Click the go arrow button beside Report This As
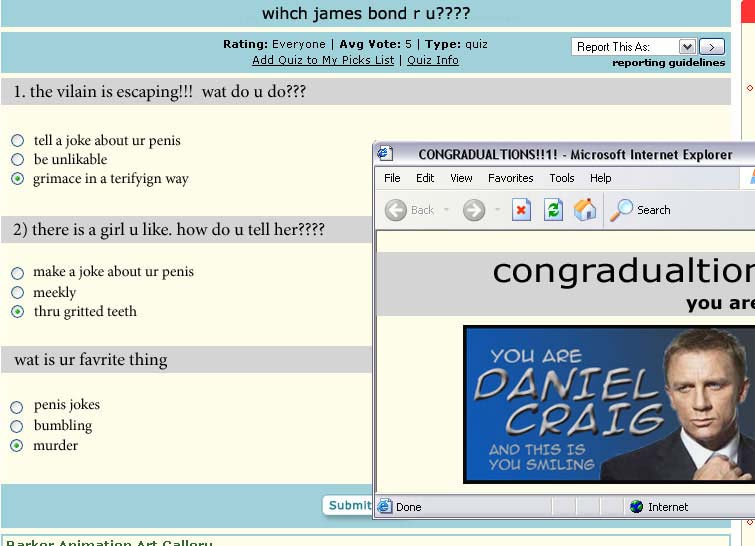 [x=712, y=47]
